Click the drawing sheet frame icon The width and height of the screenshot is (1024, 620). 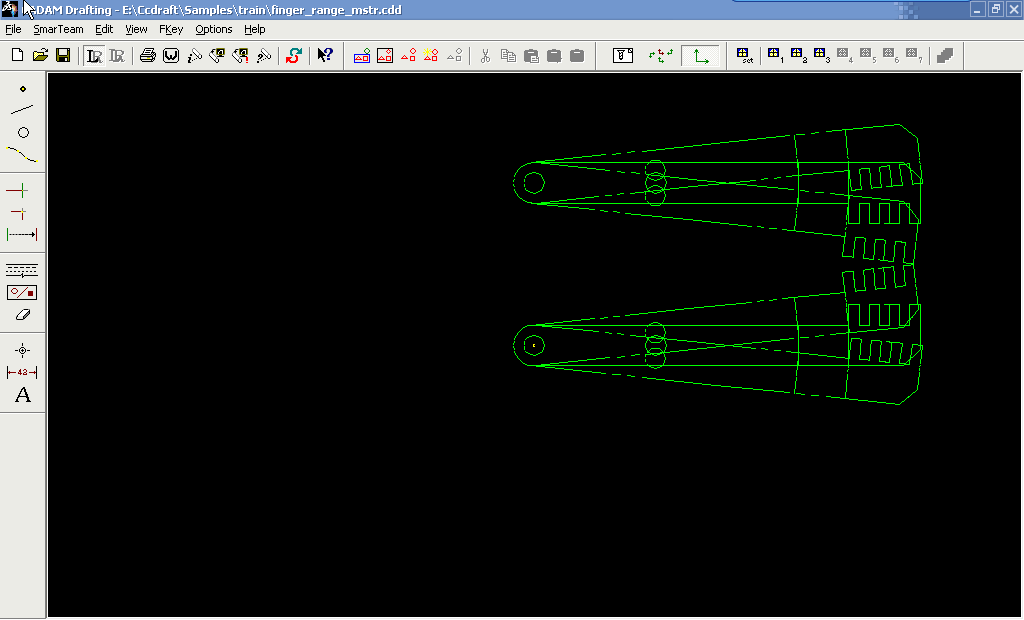(623, 56)
